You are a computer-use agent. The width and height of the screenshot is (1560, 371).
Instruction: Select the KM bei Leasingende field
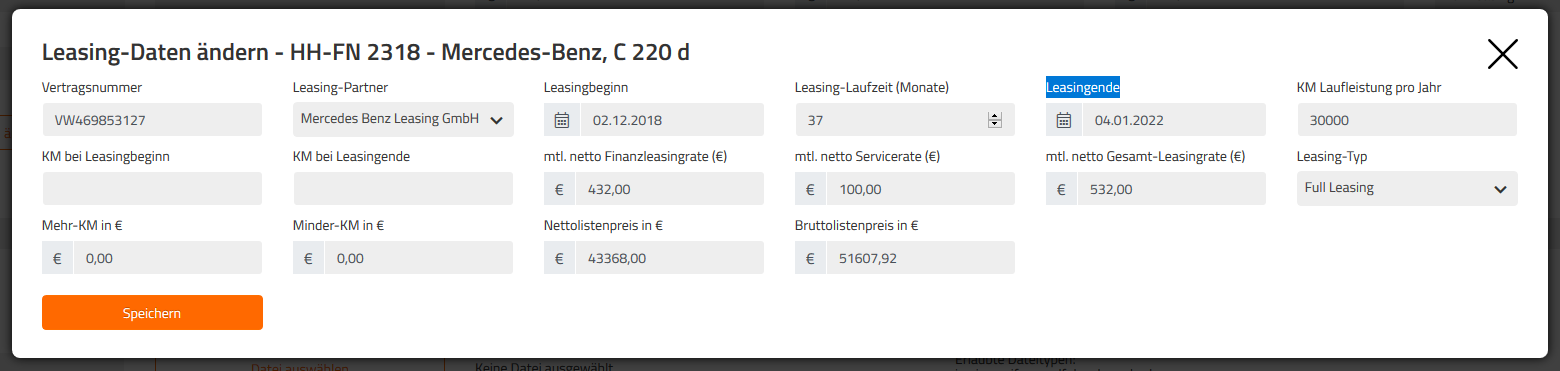click(403, 189)
